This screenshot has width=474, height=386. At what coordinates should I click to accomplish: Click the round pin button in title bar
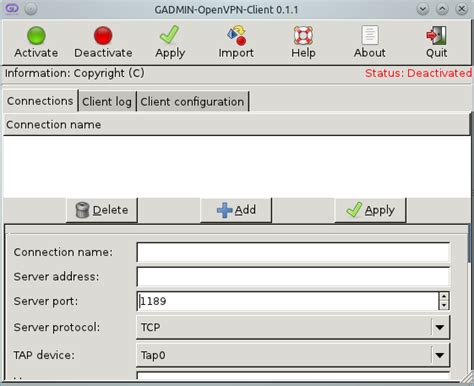click(31, 9)
